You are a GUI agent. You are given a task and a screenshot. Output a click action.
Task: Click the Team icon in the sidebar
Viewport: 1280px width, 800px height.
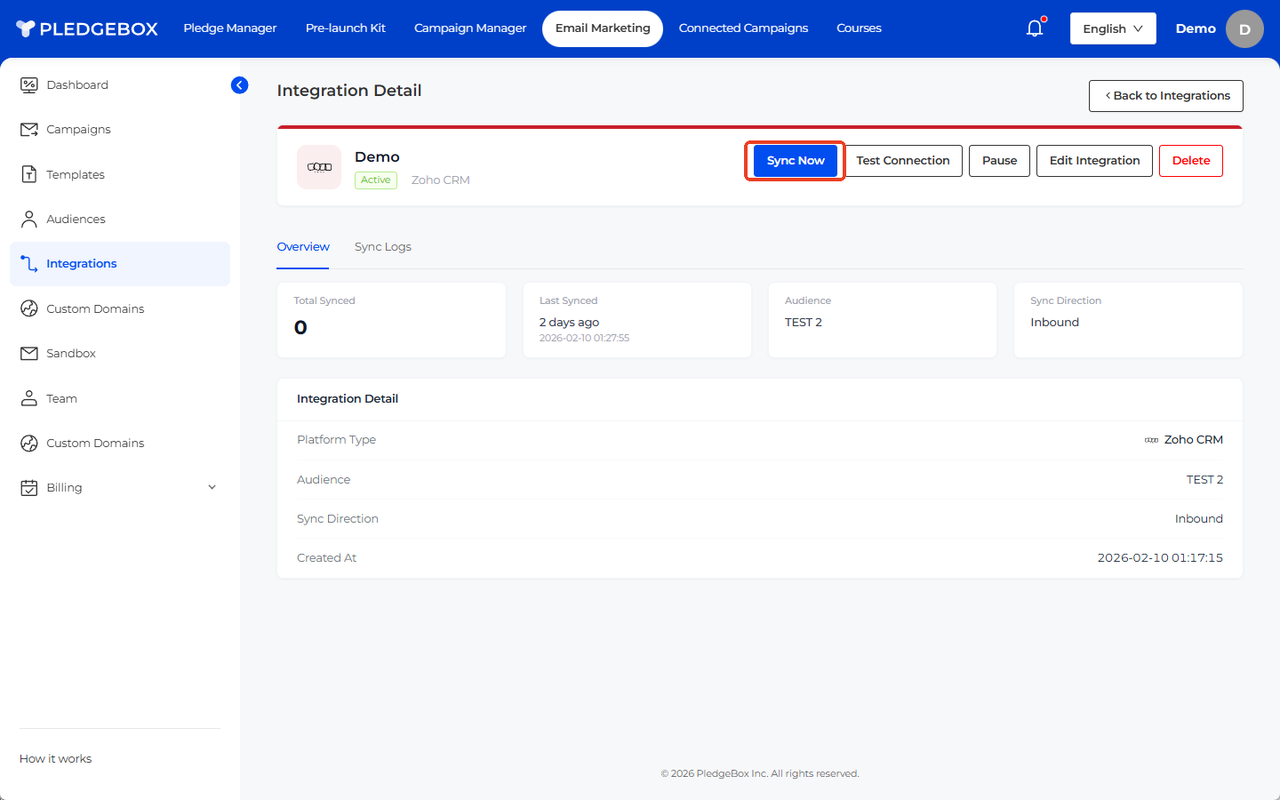pos(29,398)
